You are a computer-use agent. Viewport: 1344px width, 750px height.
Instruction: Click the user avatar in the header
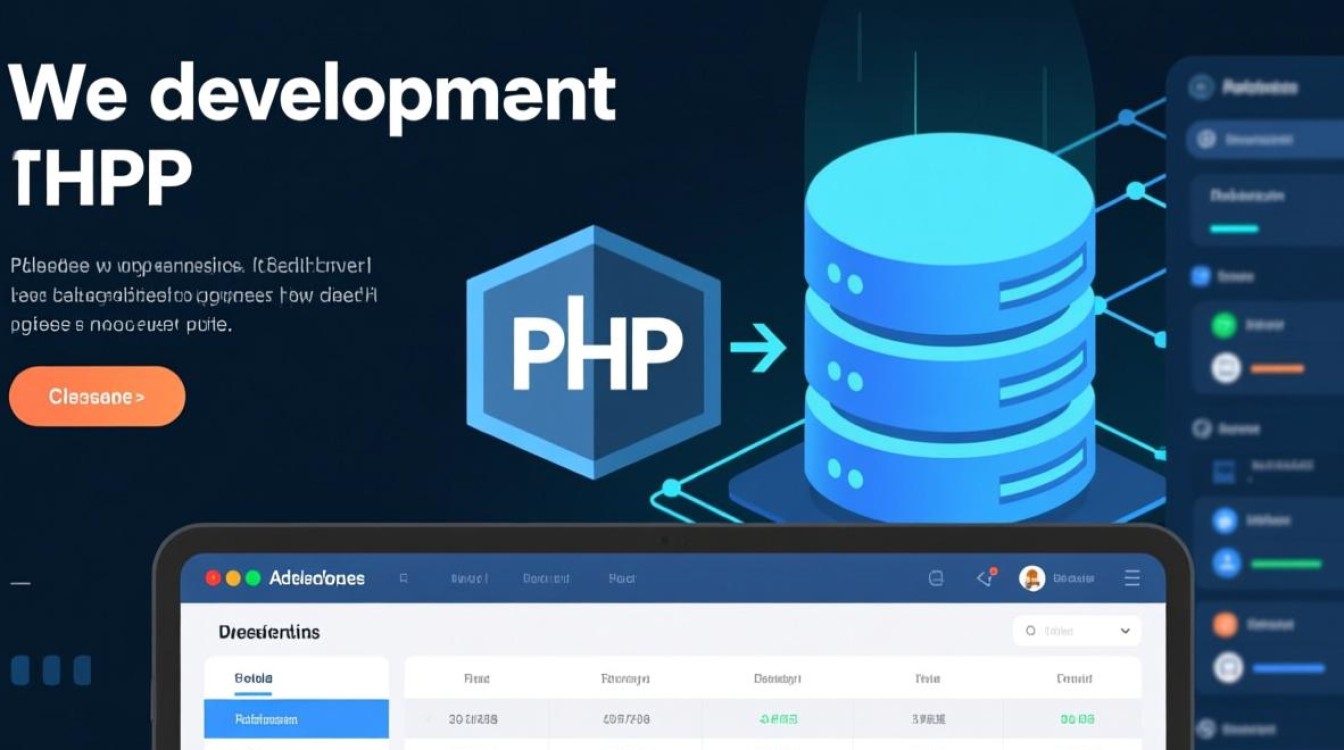click(x=1031, y=577)
